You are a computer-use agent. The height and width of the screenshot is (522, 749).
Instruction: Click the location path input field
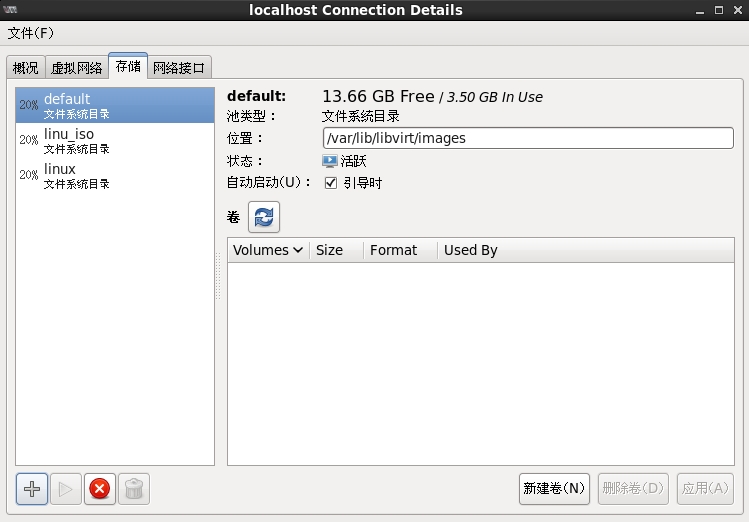coord(528,138)
